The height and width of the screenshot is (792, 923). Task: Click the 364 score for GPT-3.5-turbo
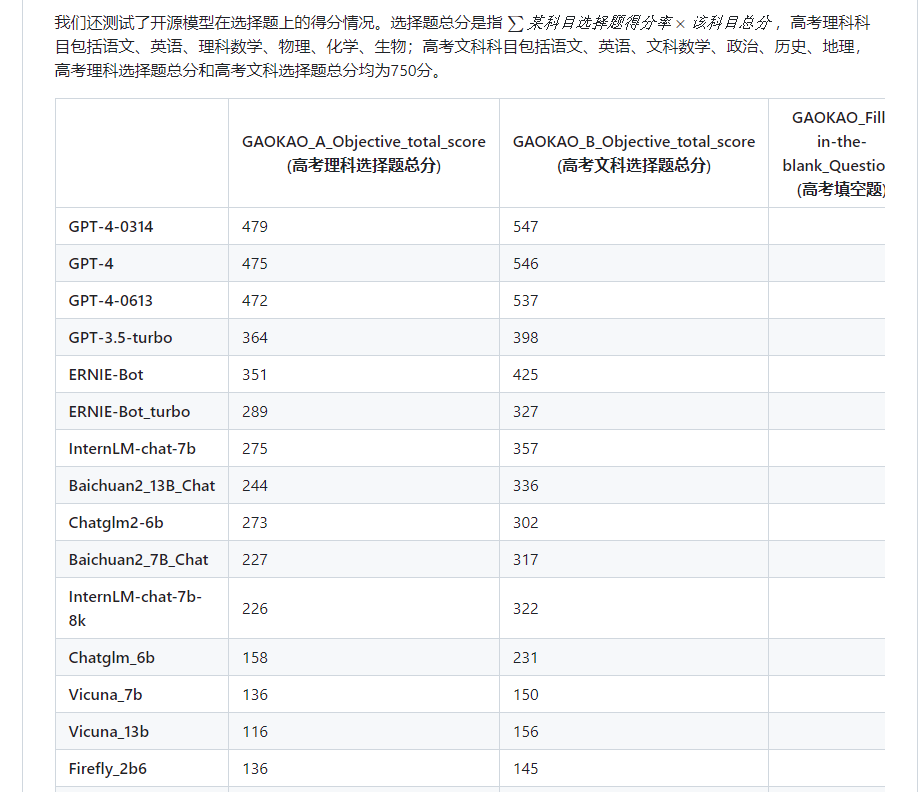255,338
